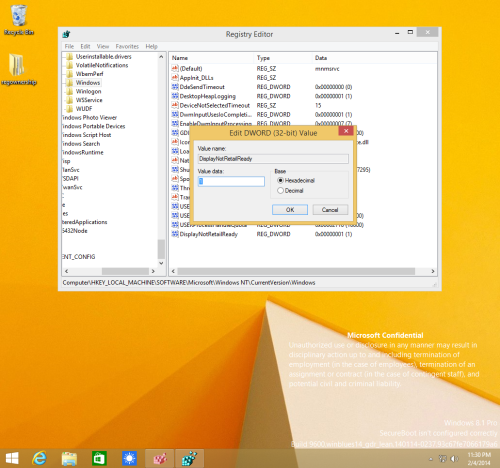Image resolution: width=500 pixels, height=468 pixels.
Task: Open the regownership folder on desktop
Action: coord(18,69)
